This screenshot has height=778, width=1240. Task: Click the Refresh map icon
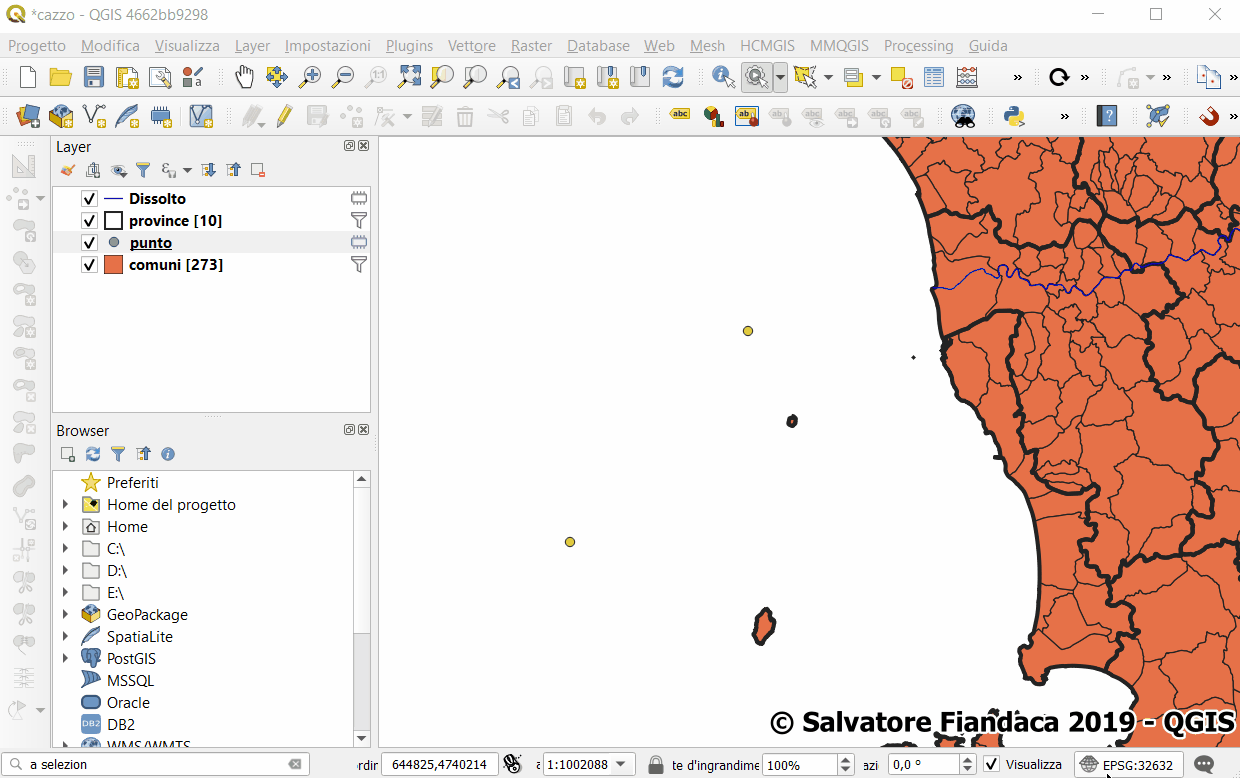pos(673,77)
